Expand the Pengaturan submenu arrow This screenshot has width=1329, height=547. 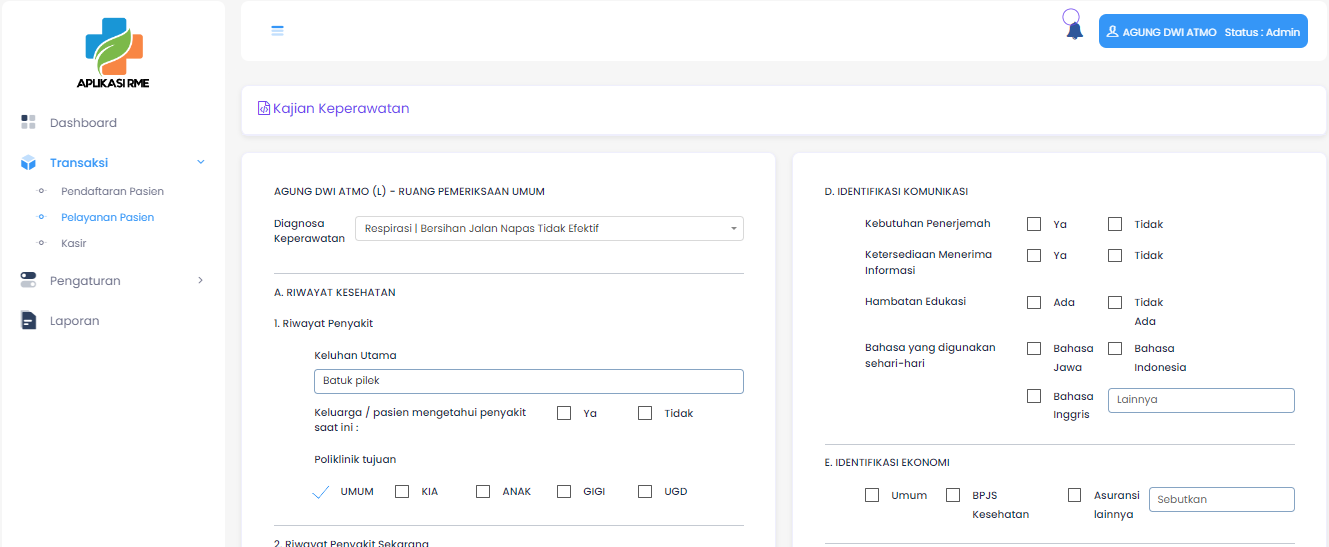pos(201,281)
